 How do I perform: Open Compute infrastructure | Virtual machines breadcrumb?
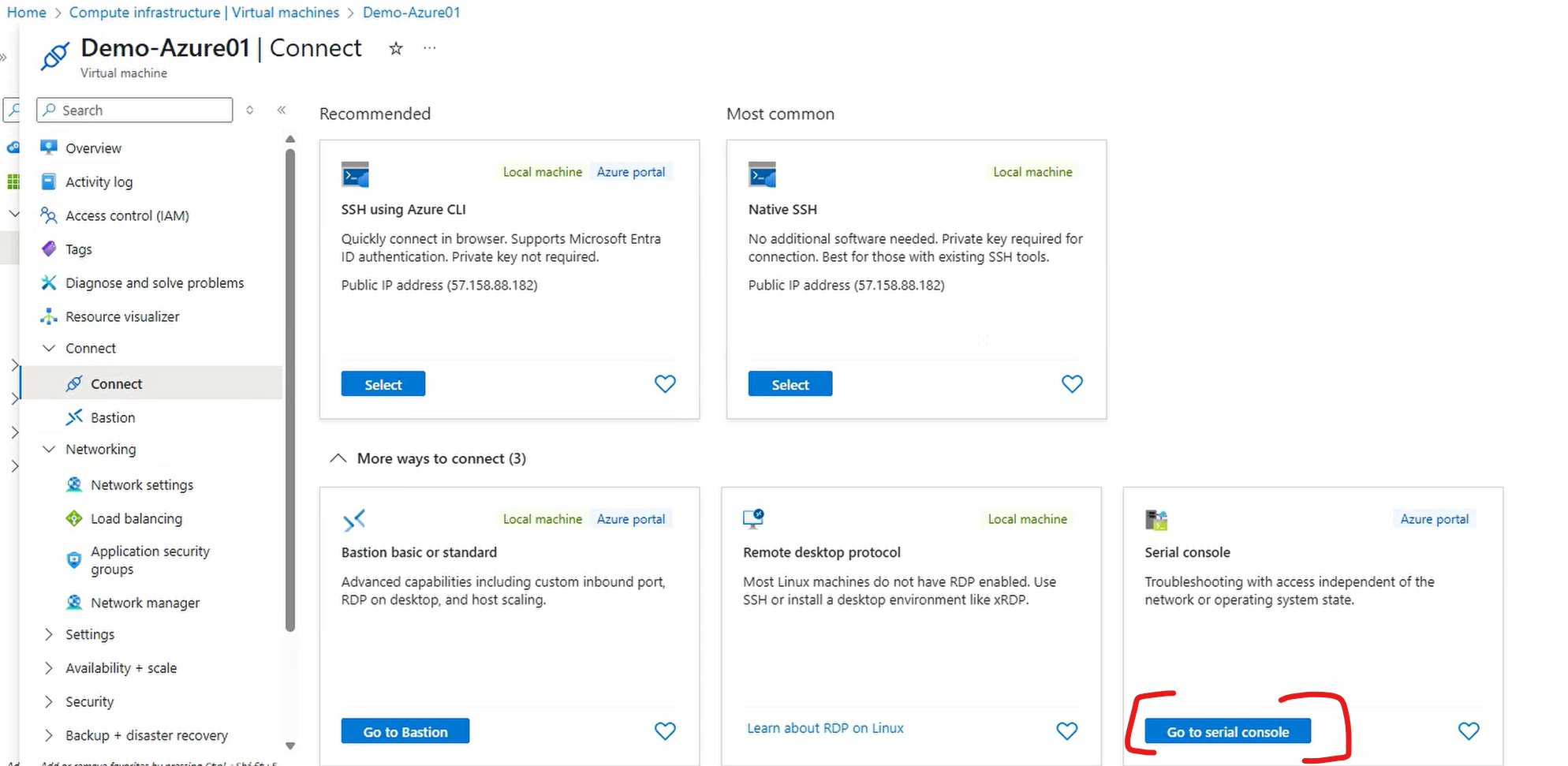[x=204, y=13]
